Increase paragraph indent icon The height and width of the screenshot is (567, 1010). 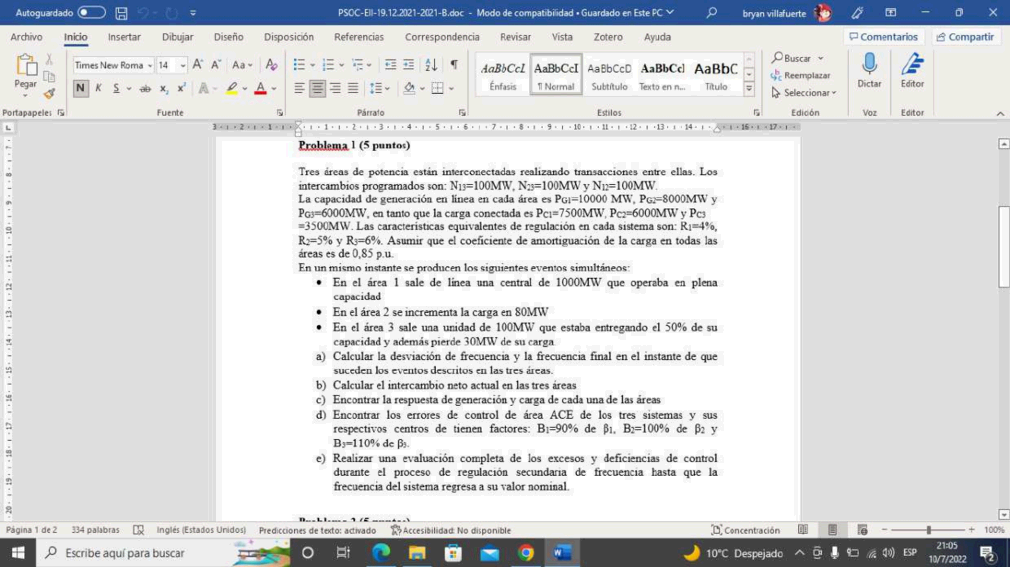(x=408, y=64)
